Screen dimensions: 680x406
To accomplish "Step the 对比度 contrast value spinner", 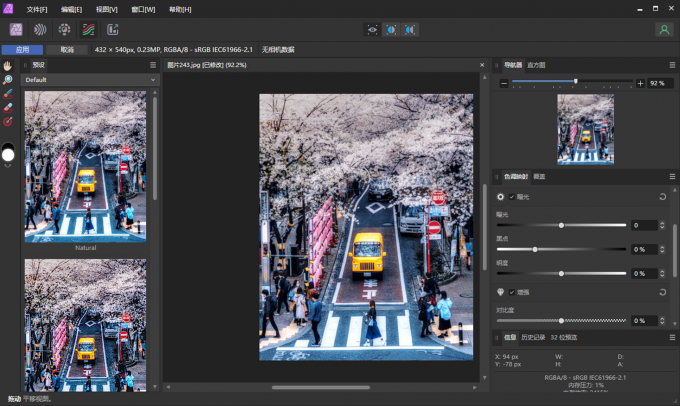I will 662,321.
